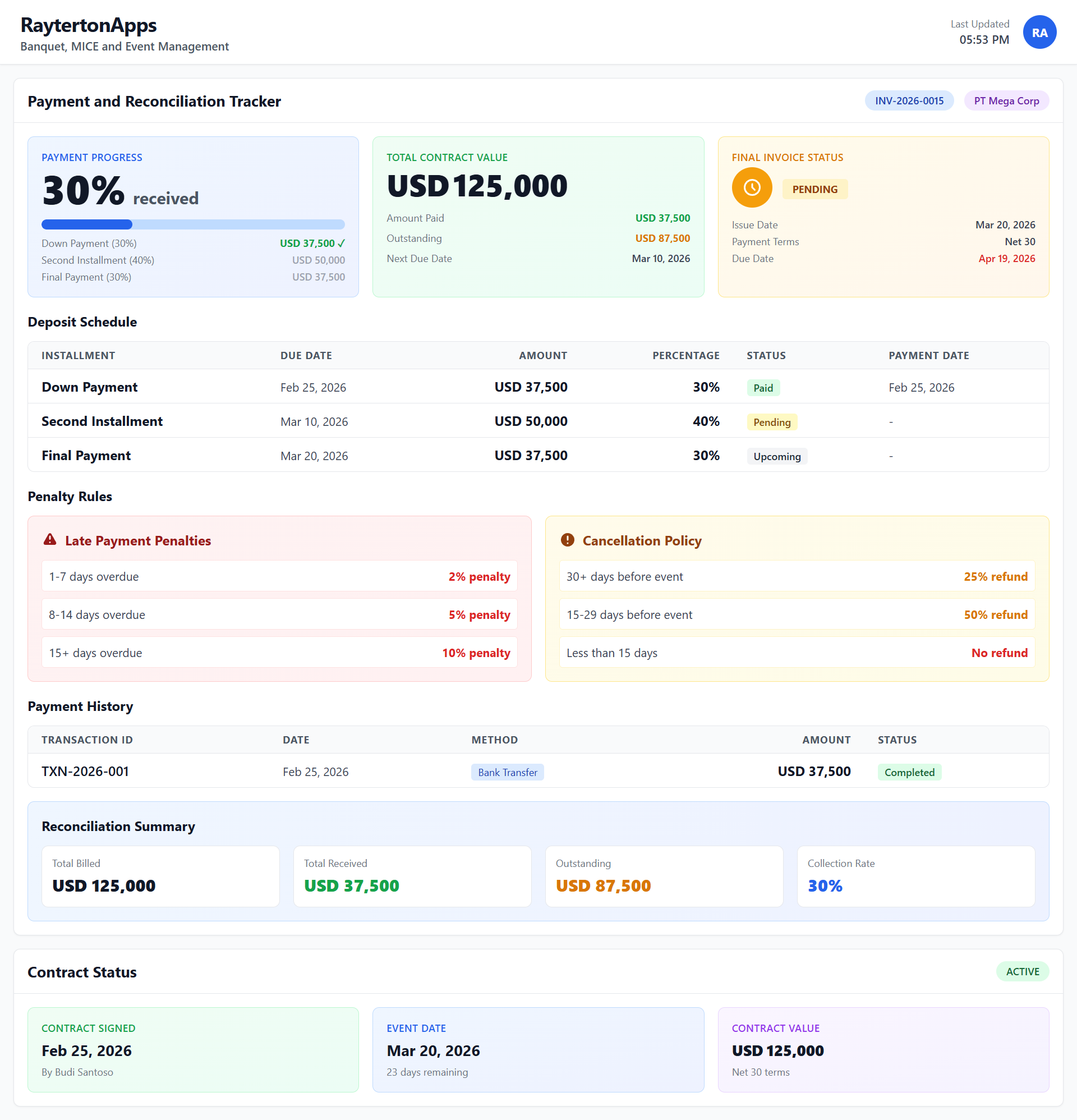
Task: Click the Collection Rate summary card
Action: coord(915,876)
